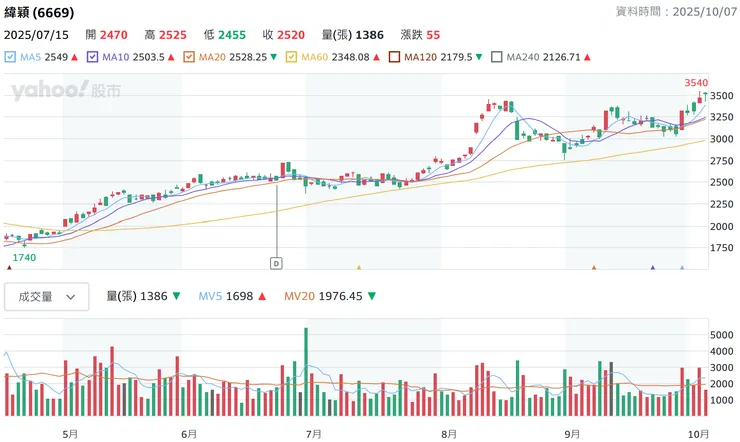Click the light blue triangle marker near October
740x442 pixels.
[x=683, y=268]
